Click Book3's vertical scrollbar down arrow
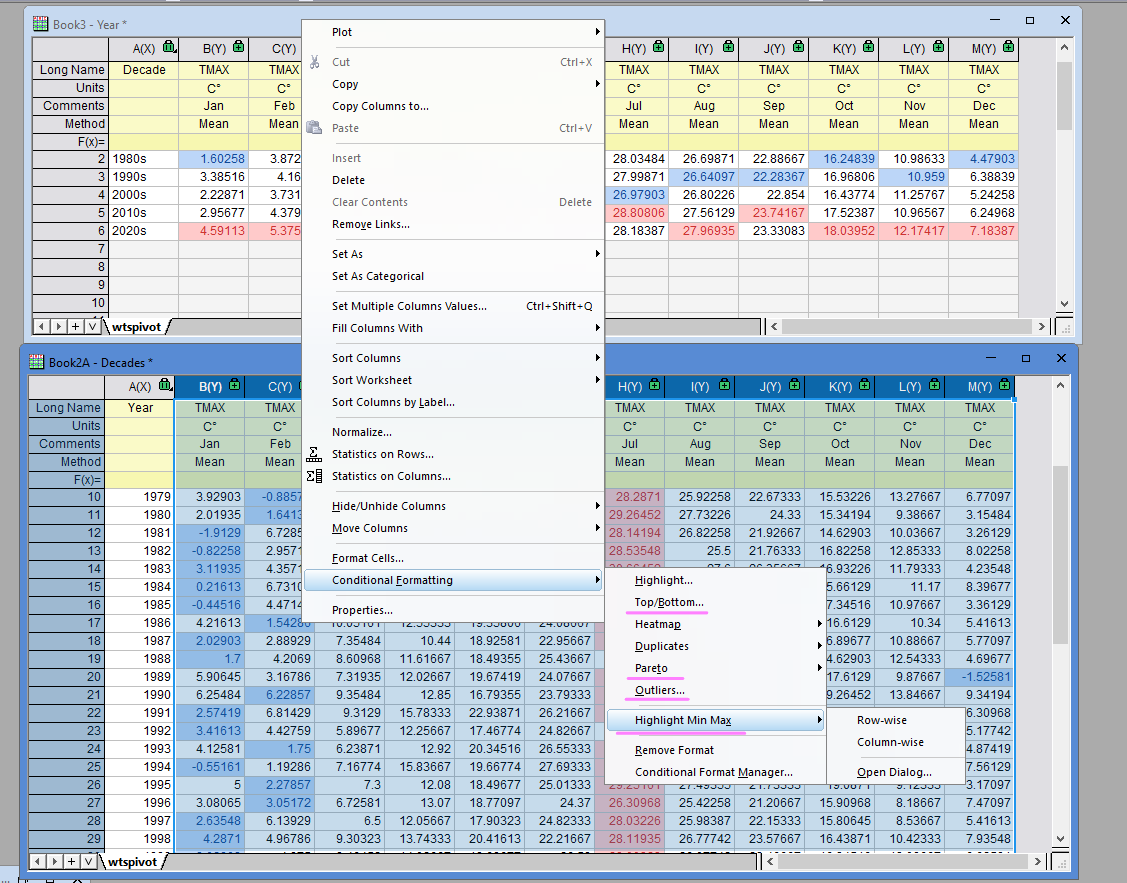1127x883 pixels. [1064, 305]
